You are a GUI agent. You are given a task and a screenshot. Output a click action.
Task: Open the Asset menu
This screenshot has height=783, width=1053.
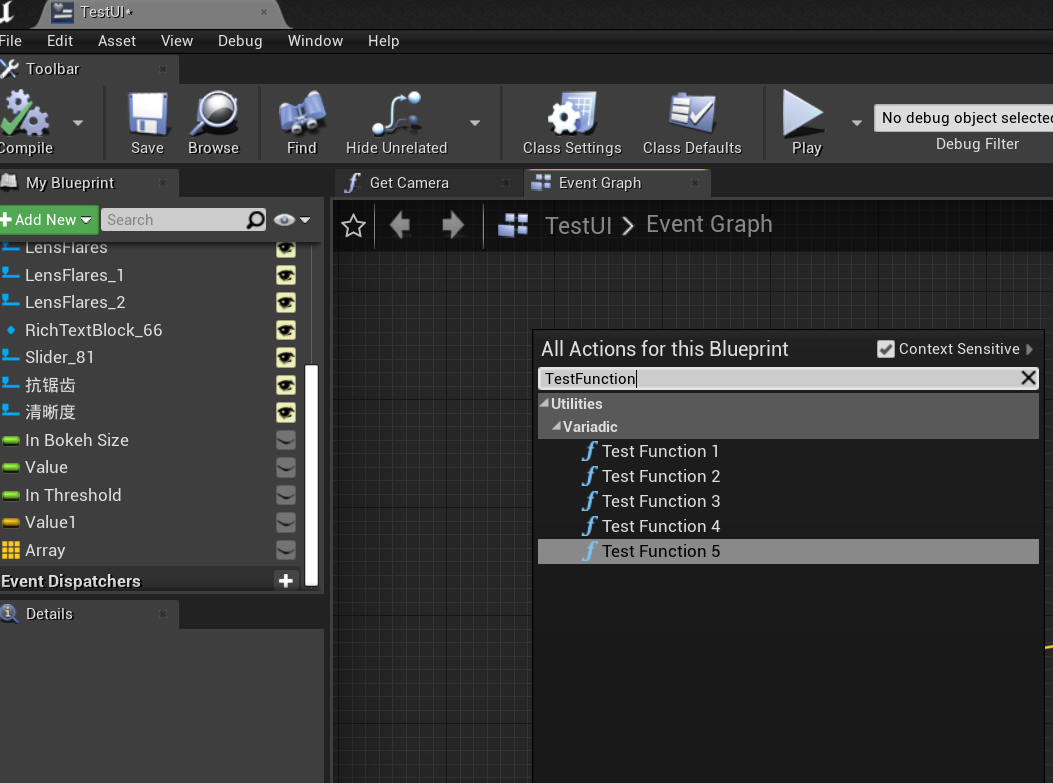tap(117, 41)
